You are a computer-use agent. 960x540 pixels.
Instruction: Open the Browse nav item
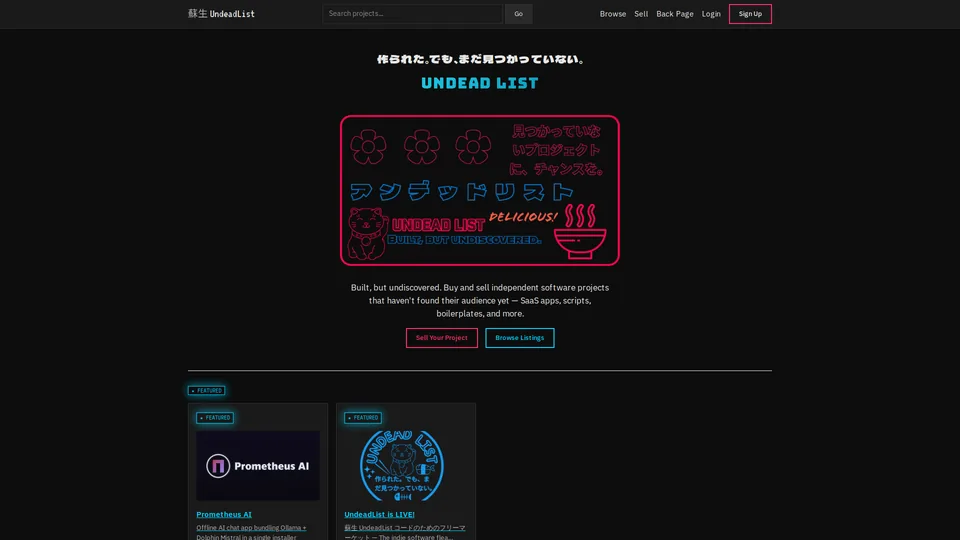click(x=613, y=13)
